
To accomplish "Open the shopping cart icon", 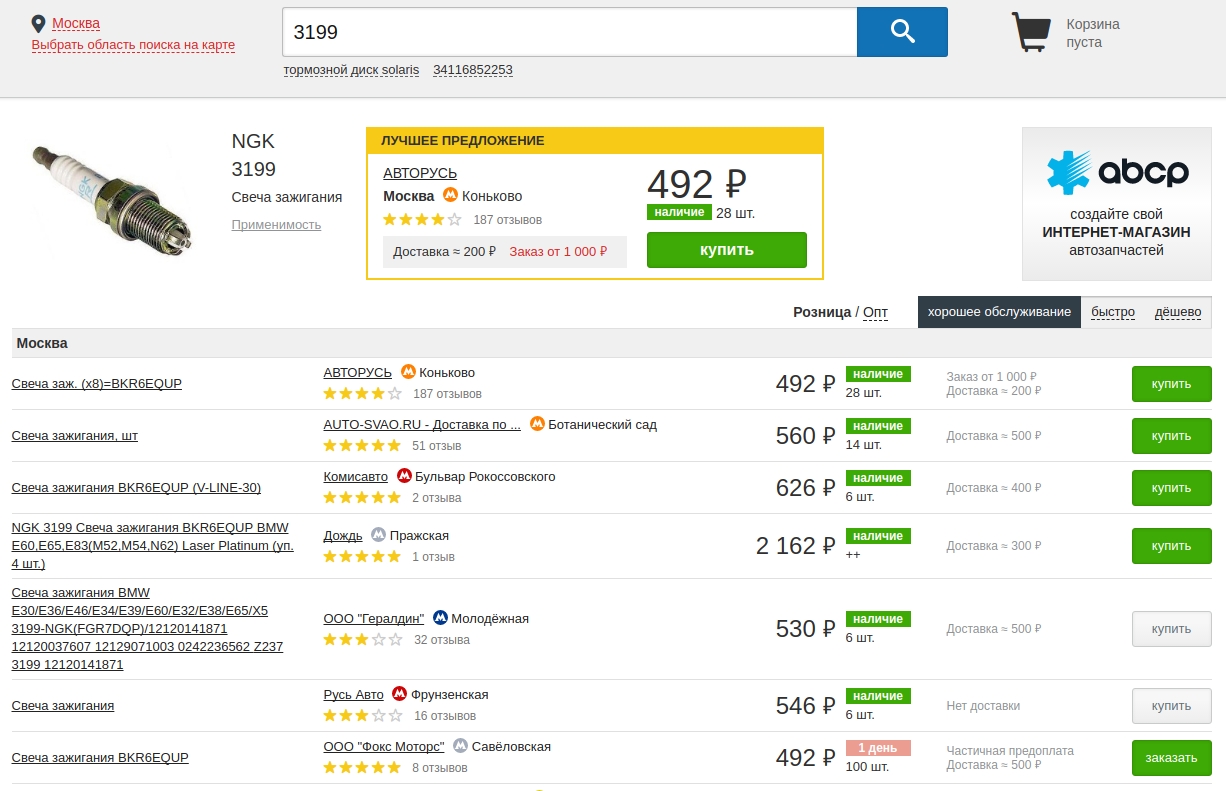I will tap(1031, 32).
